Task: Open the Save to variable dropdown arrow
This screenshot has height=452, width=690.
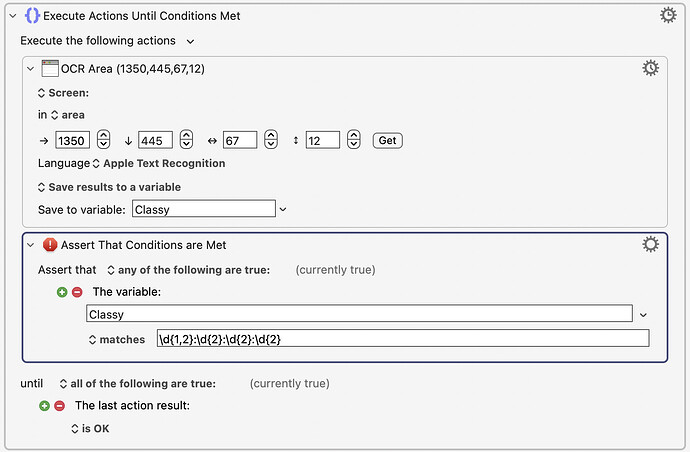Action: (283, 209)
